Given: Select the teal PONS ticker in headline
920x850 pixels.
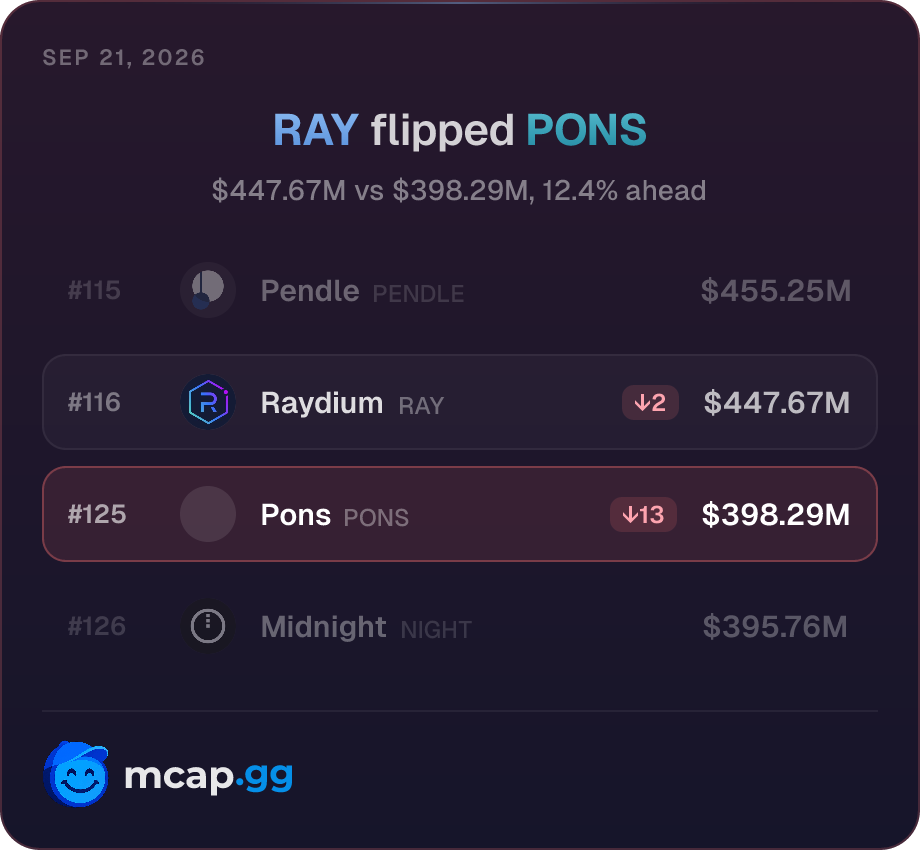Looking at the screenshot, I should click(x=586, y=130).
